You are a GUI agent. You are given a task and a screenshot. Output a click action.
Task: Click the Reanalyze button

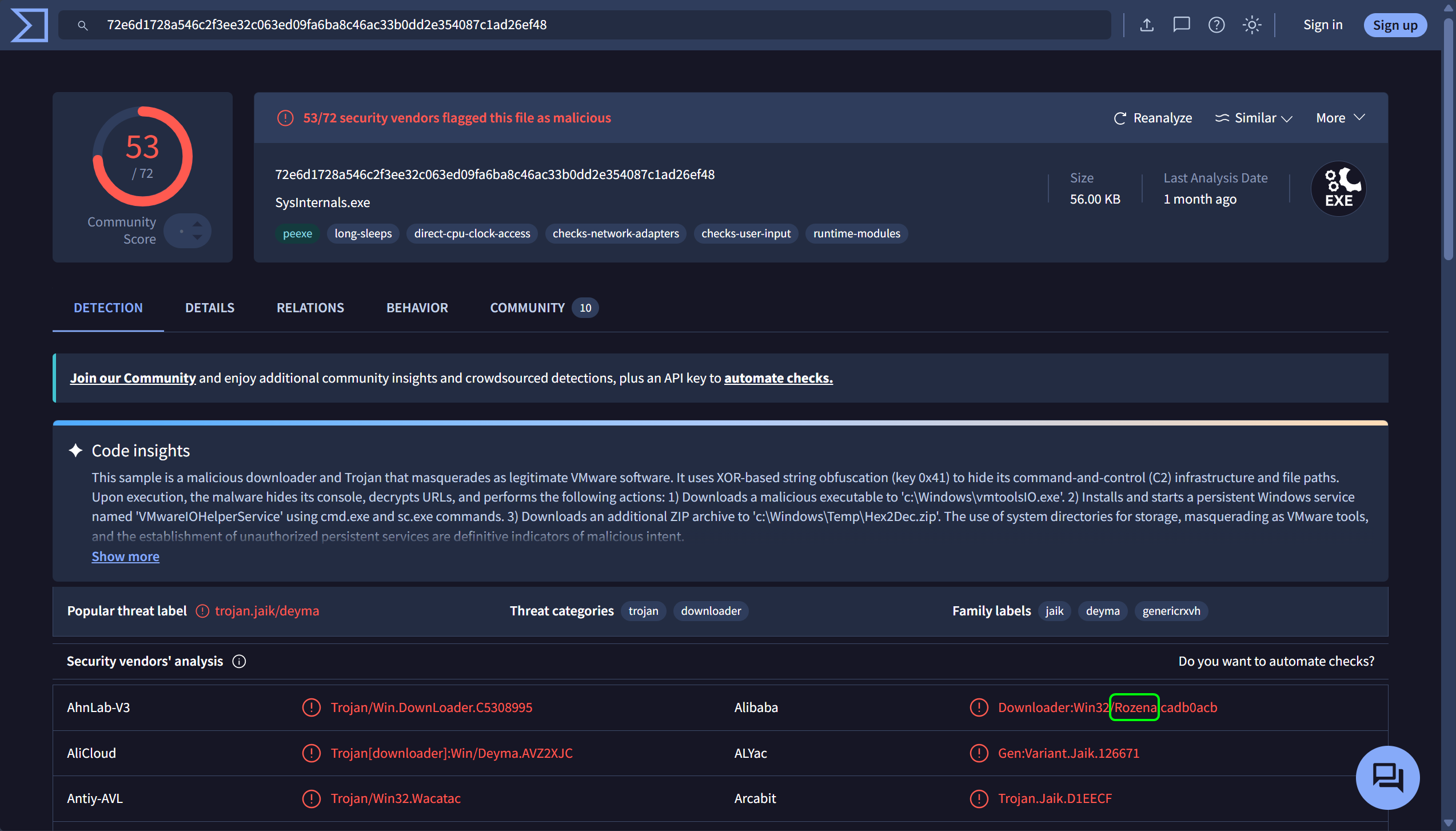coord(1152,118)
